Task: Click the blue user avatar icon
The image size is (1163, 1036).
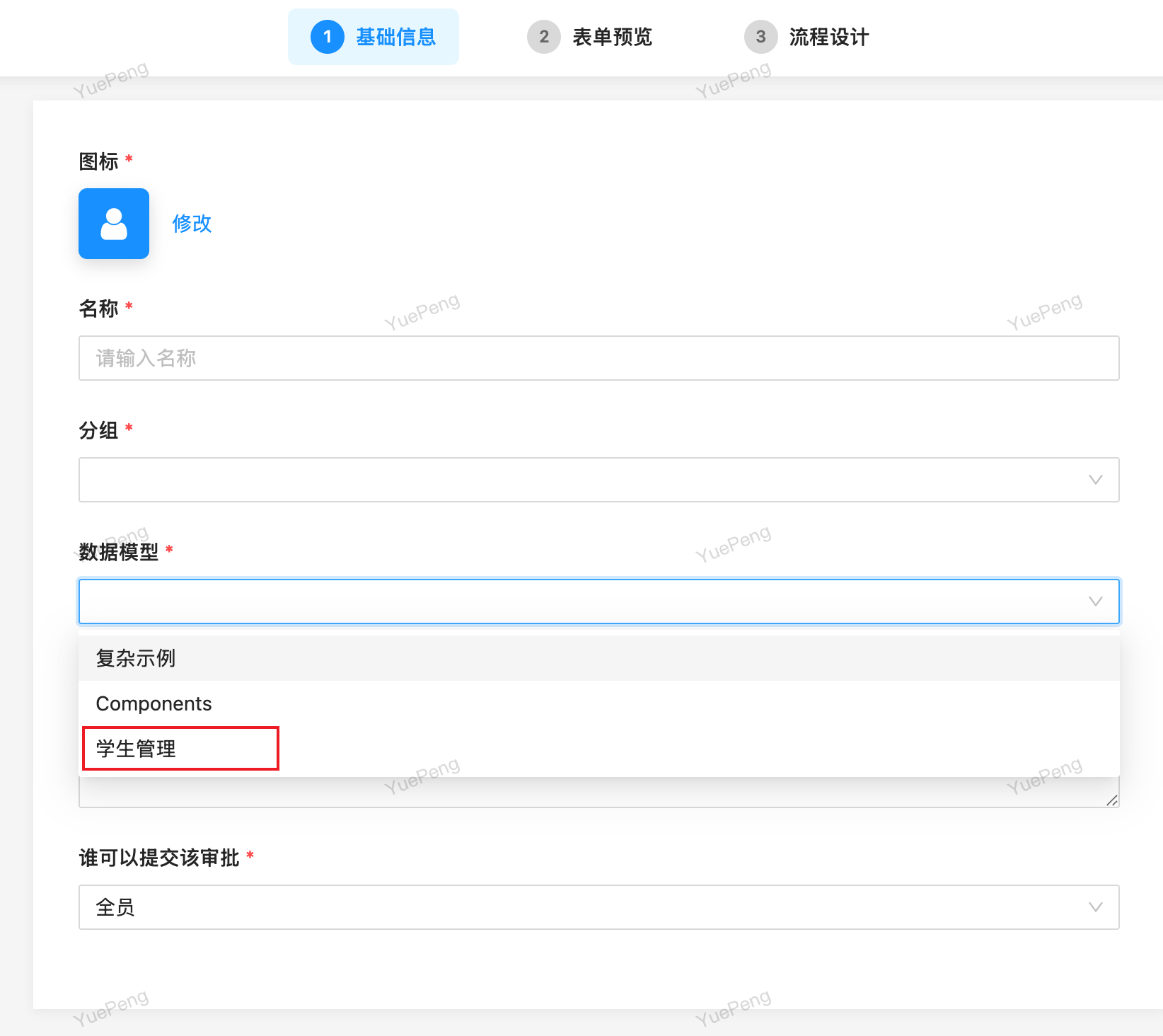Action: click(x=114, y=224)
